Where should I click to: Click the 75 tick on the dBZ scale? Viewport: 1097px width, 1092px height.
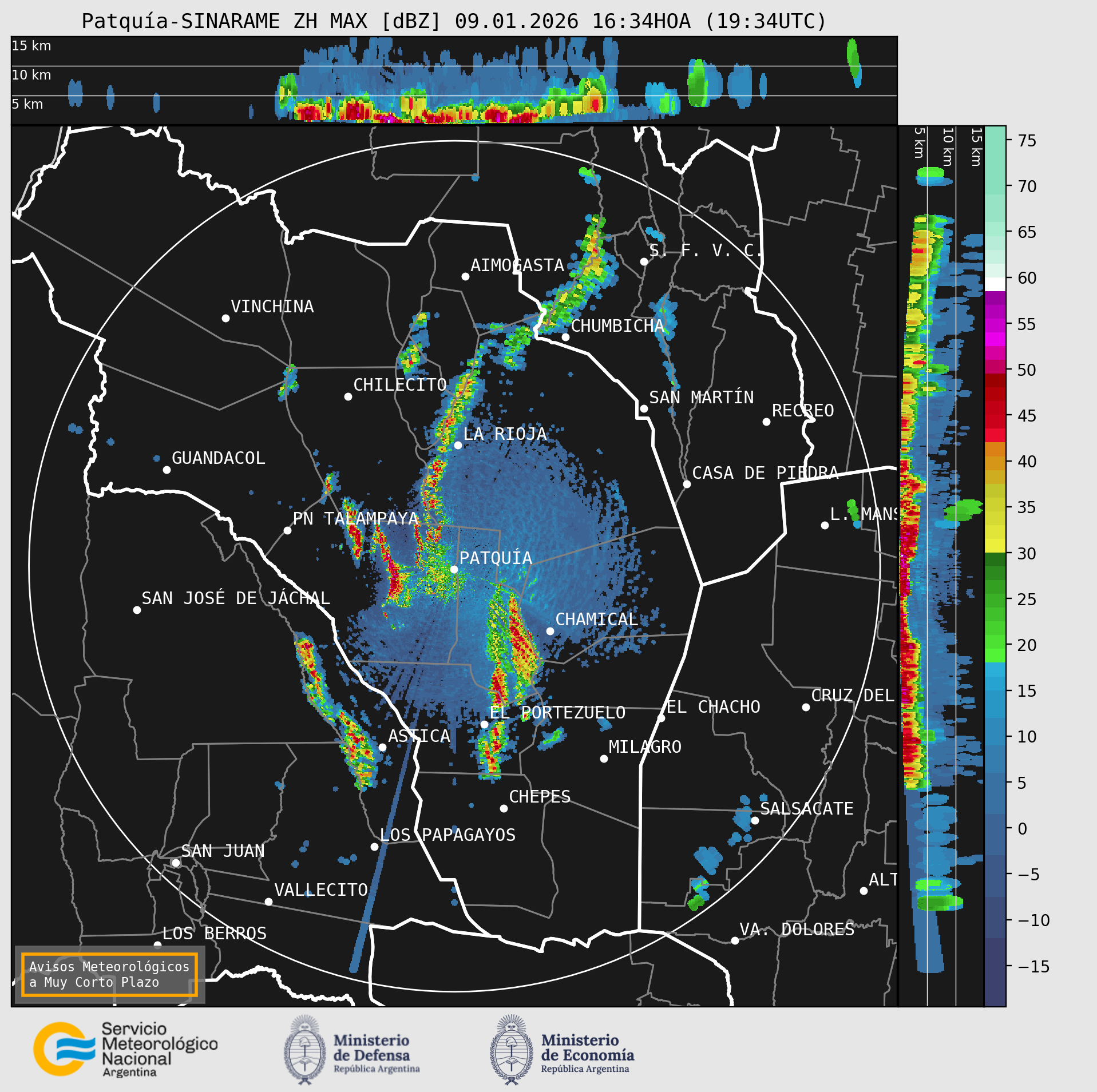pos(1027,141)
